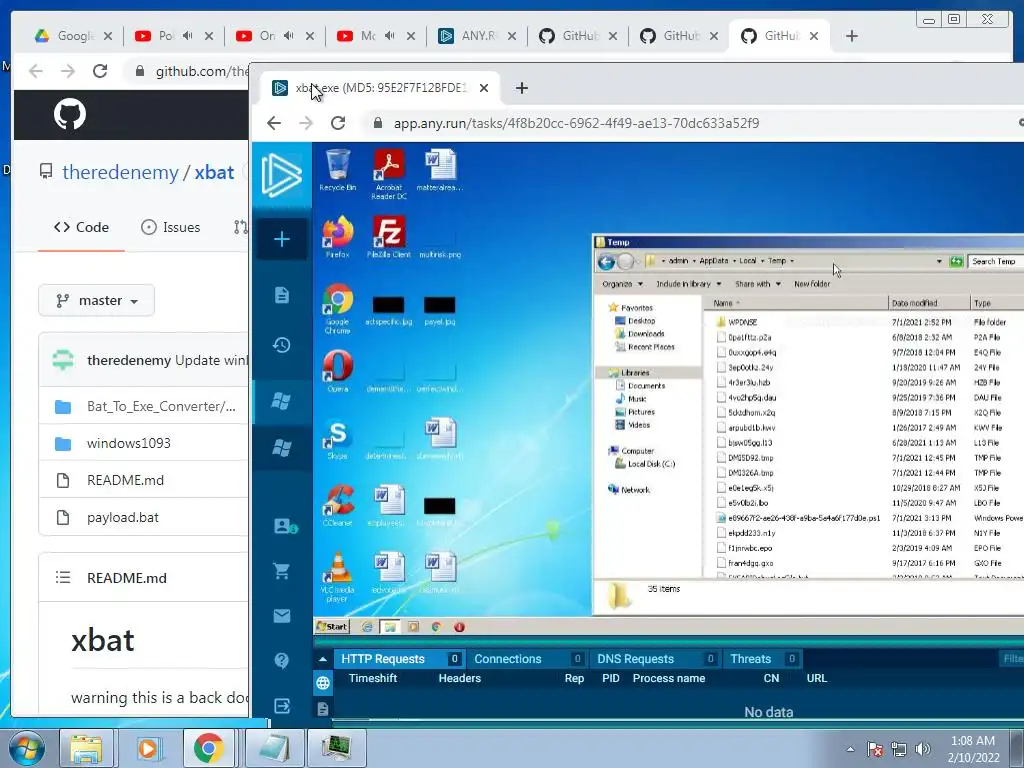Click the profile contact icon in ANY.RUN sidebar

[285, 526]
